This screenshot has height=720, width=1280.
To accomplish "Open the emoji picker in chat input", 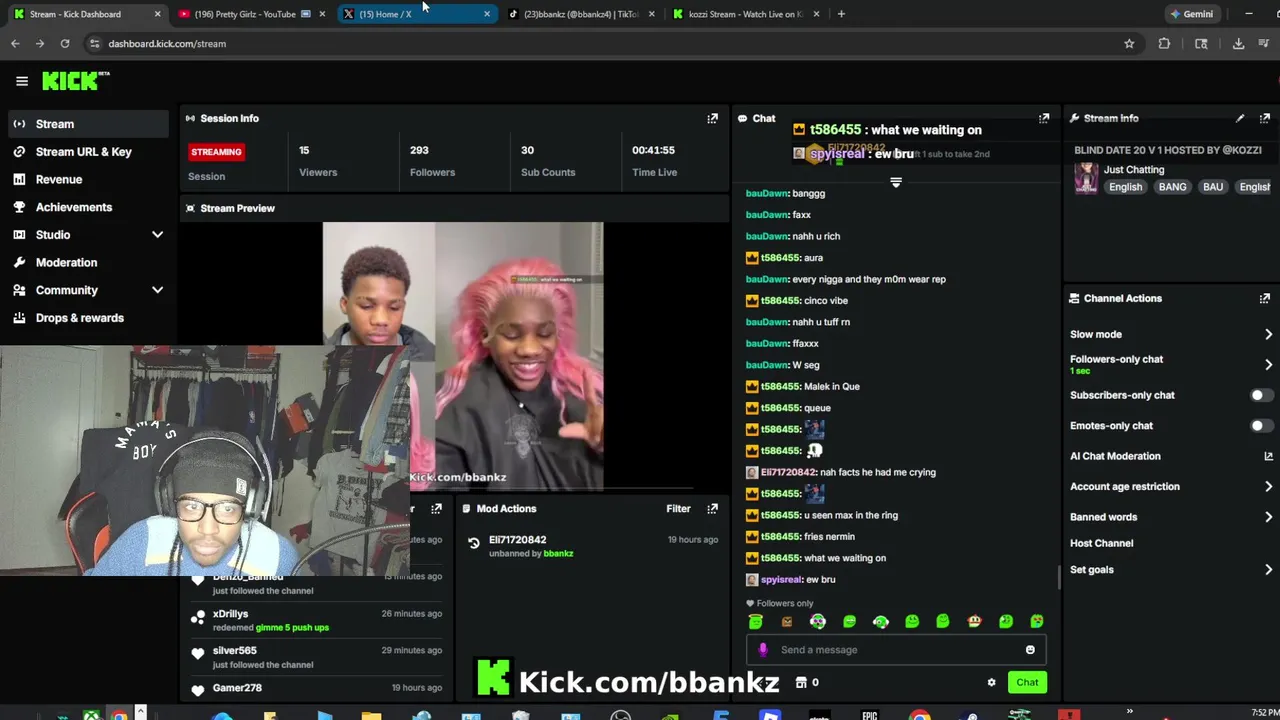I will (x=1030, y=650).
